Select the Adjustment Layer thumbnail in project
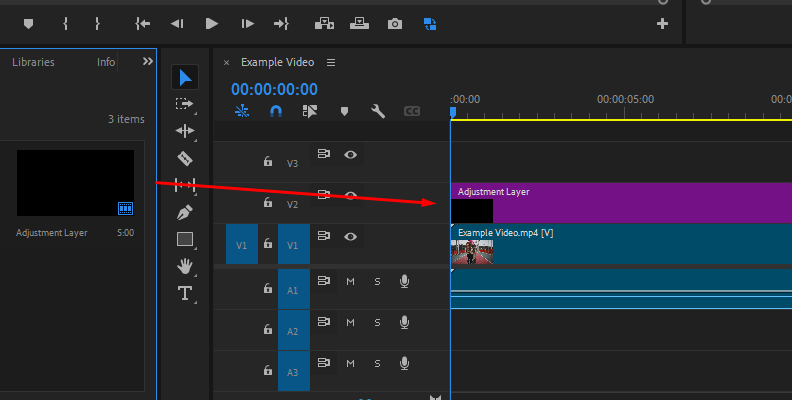 click(75, 183)
